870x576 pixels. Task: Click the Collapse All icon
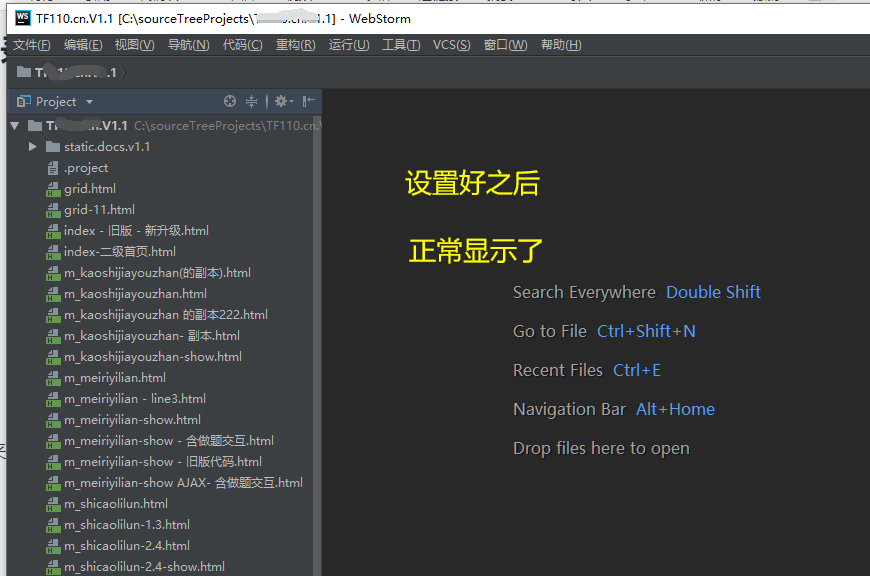click(251, 101)
